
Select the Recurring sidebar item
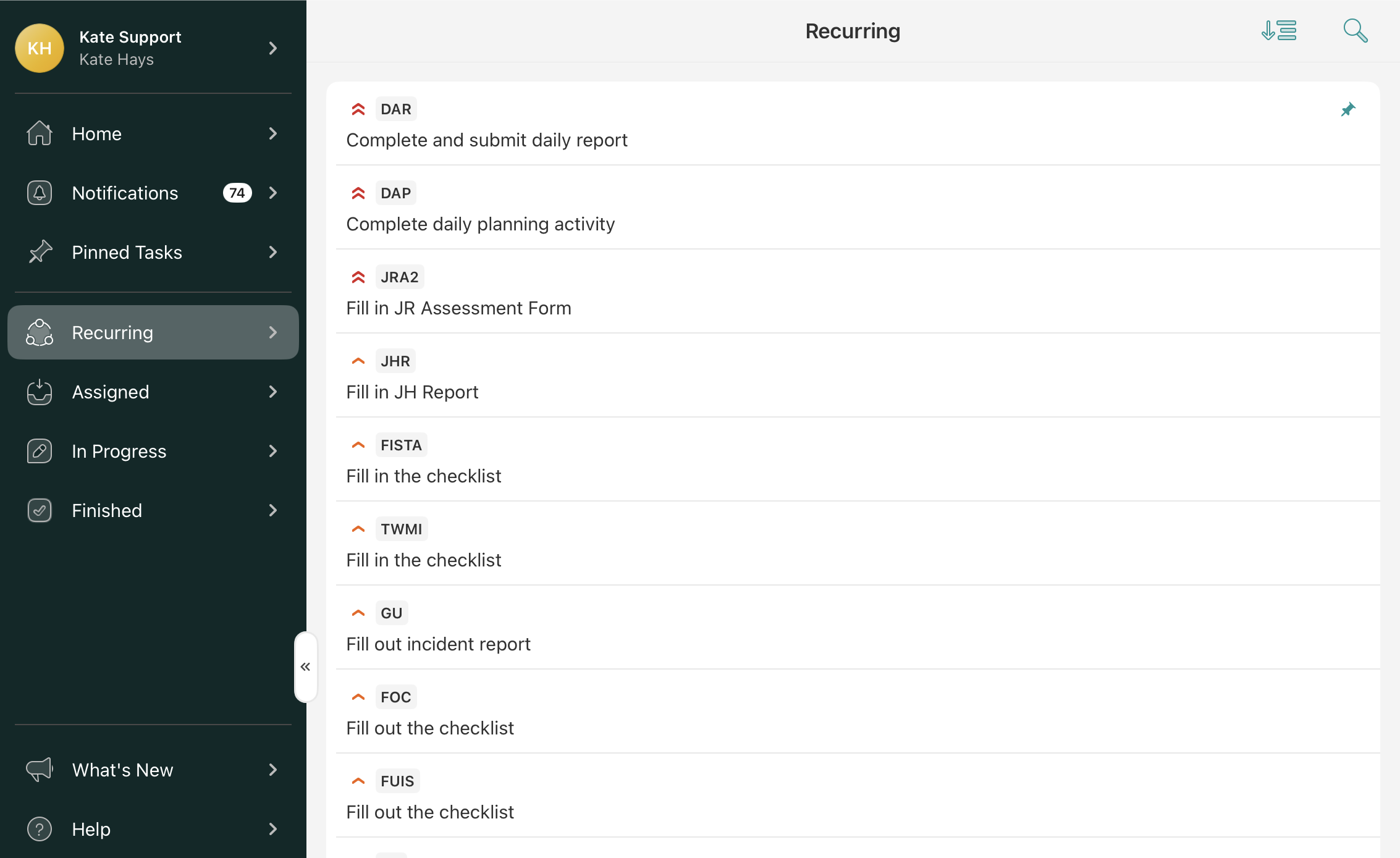point(112,332)
